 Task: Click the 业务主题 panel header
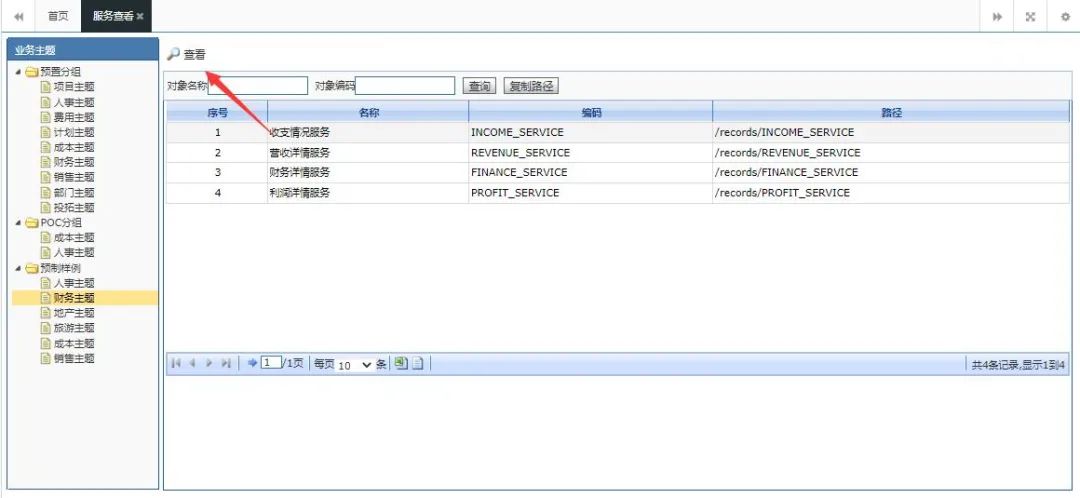(x=83, y=50)
